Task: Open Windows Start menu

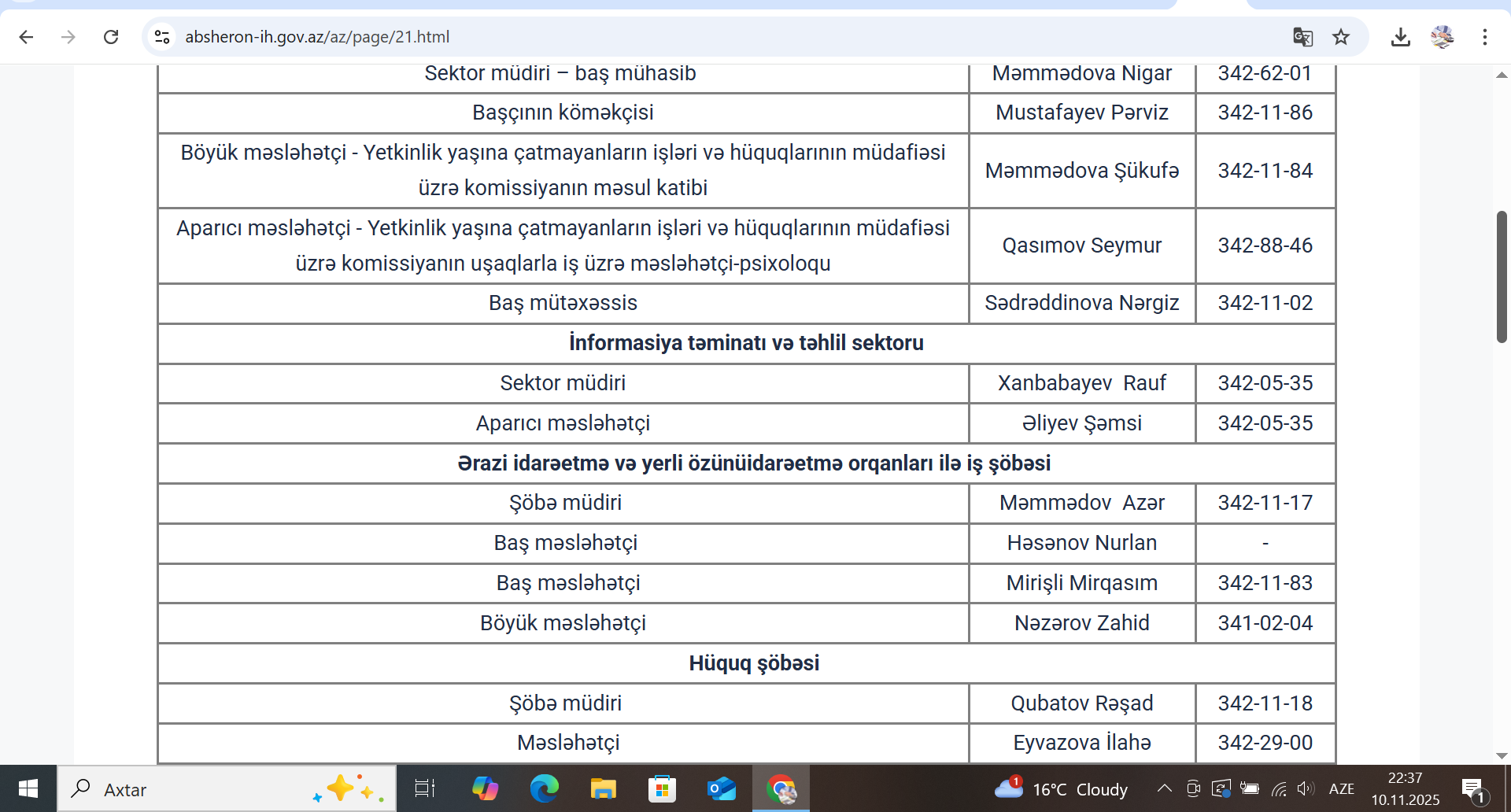Action: [x=28, y=788]
